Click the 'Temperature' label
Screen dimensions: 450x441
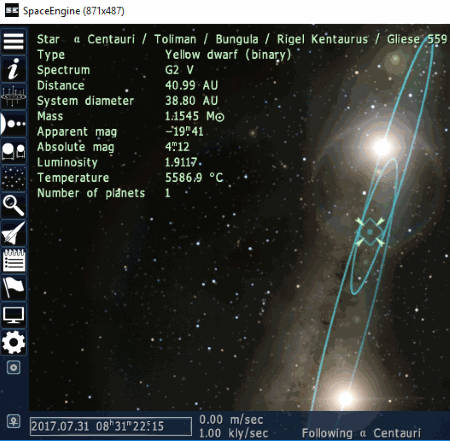pyautogui.click(x=73, y=177)
